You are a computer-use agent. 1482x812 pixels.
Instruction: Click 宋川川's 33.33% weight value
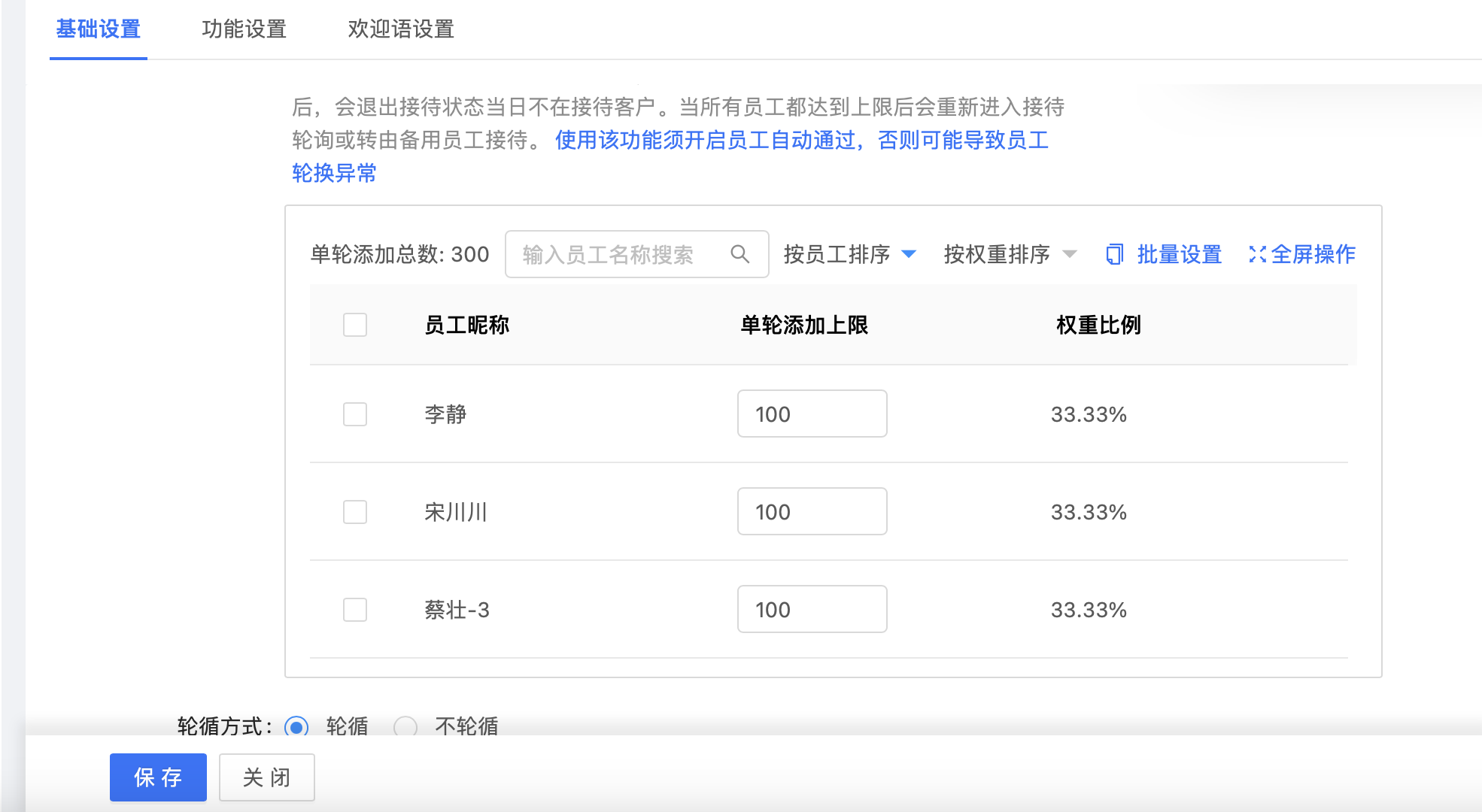pos(1089,512)
